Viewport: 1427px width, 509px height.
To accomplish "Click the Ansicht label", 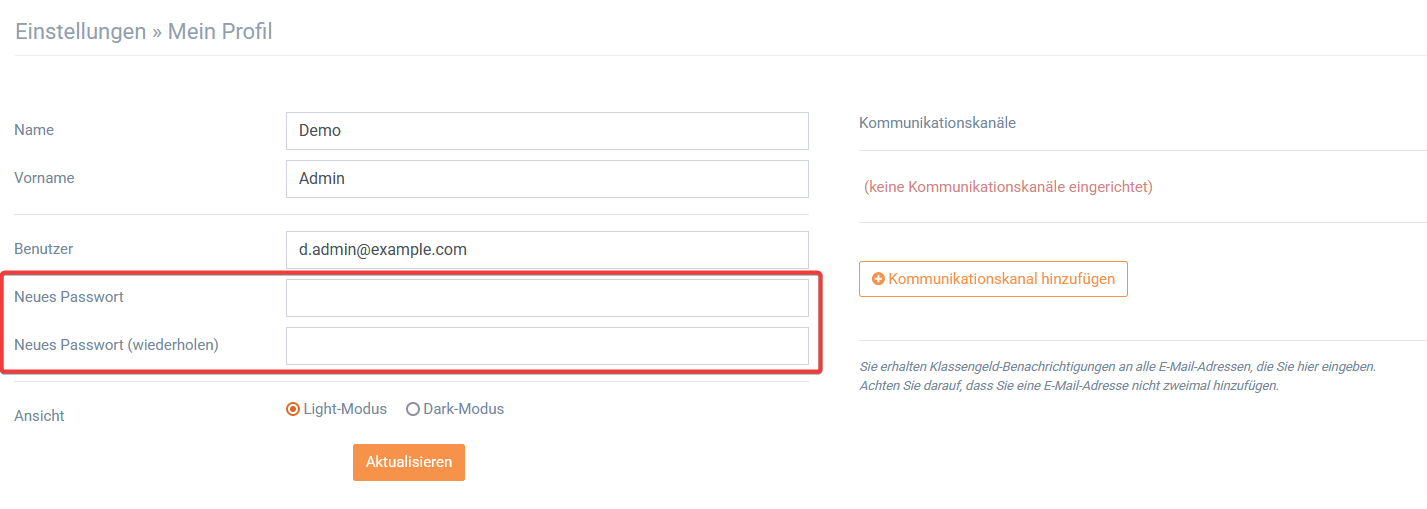I will 39,415.
